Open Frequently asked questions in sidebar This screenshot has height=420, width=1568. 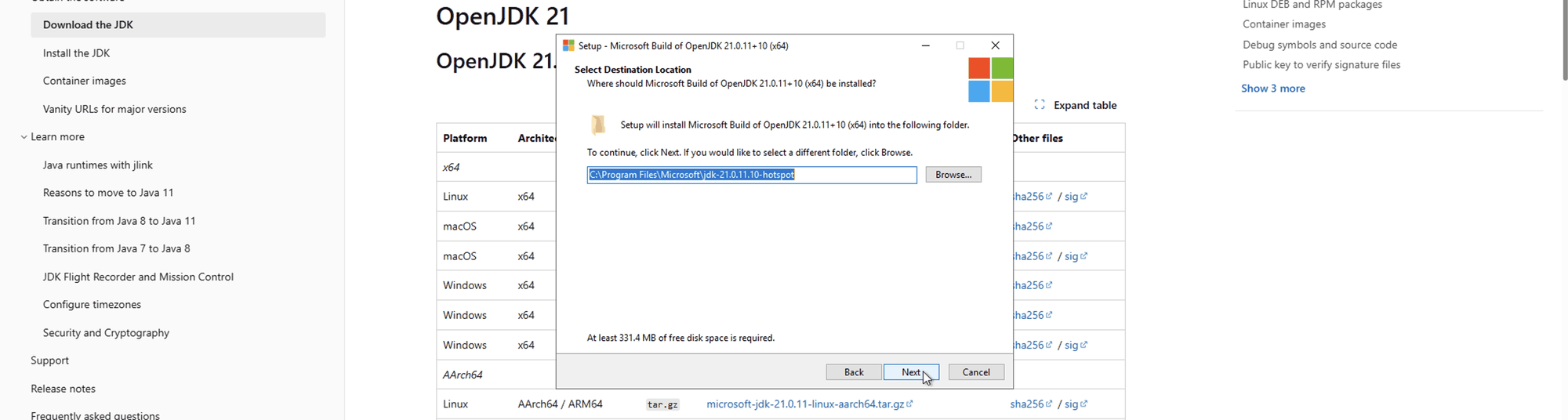[x=95, y=415]
